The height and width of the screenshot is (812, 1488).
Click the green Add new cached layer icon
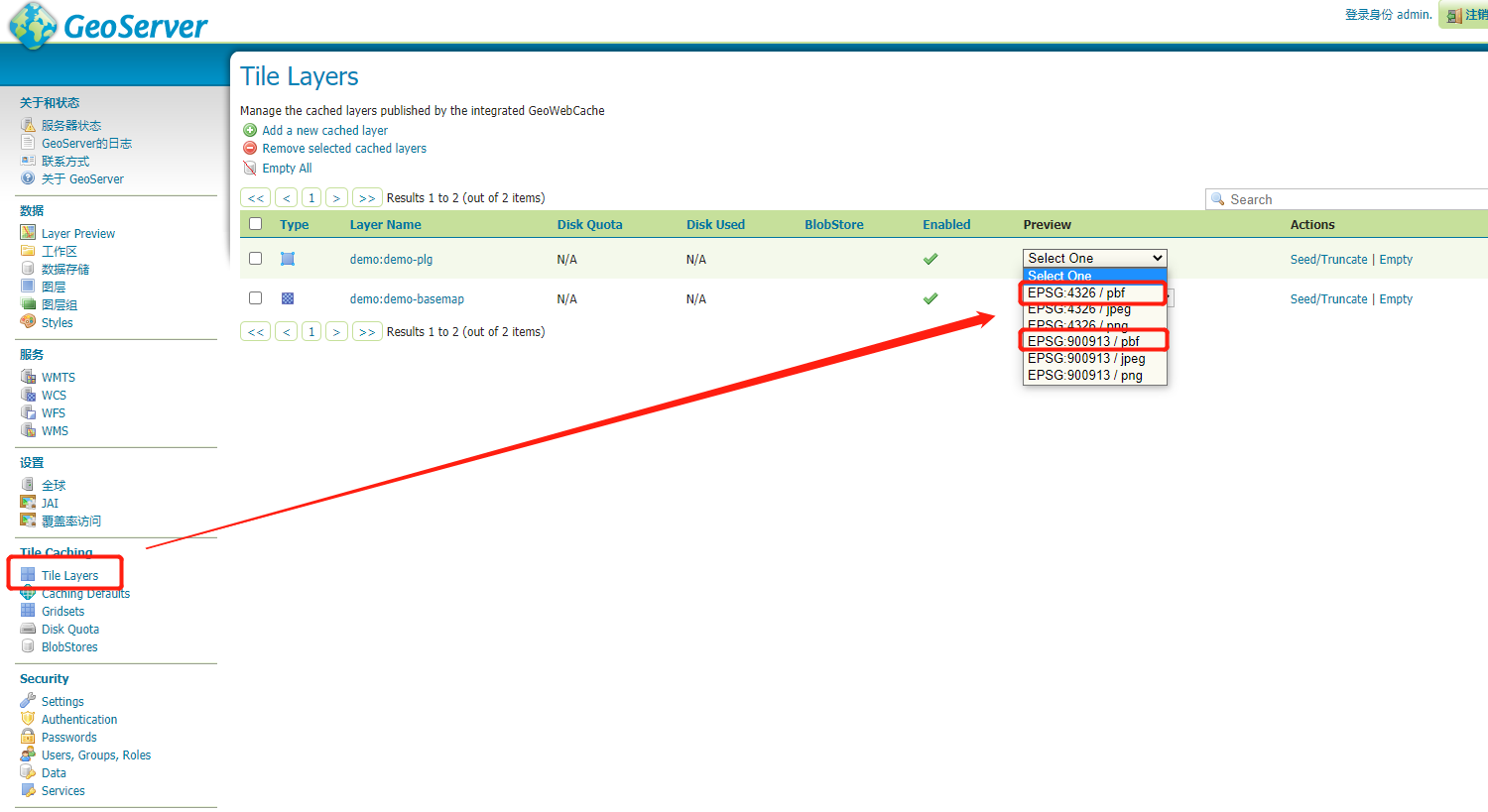point(250,130)
